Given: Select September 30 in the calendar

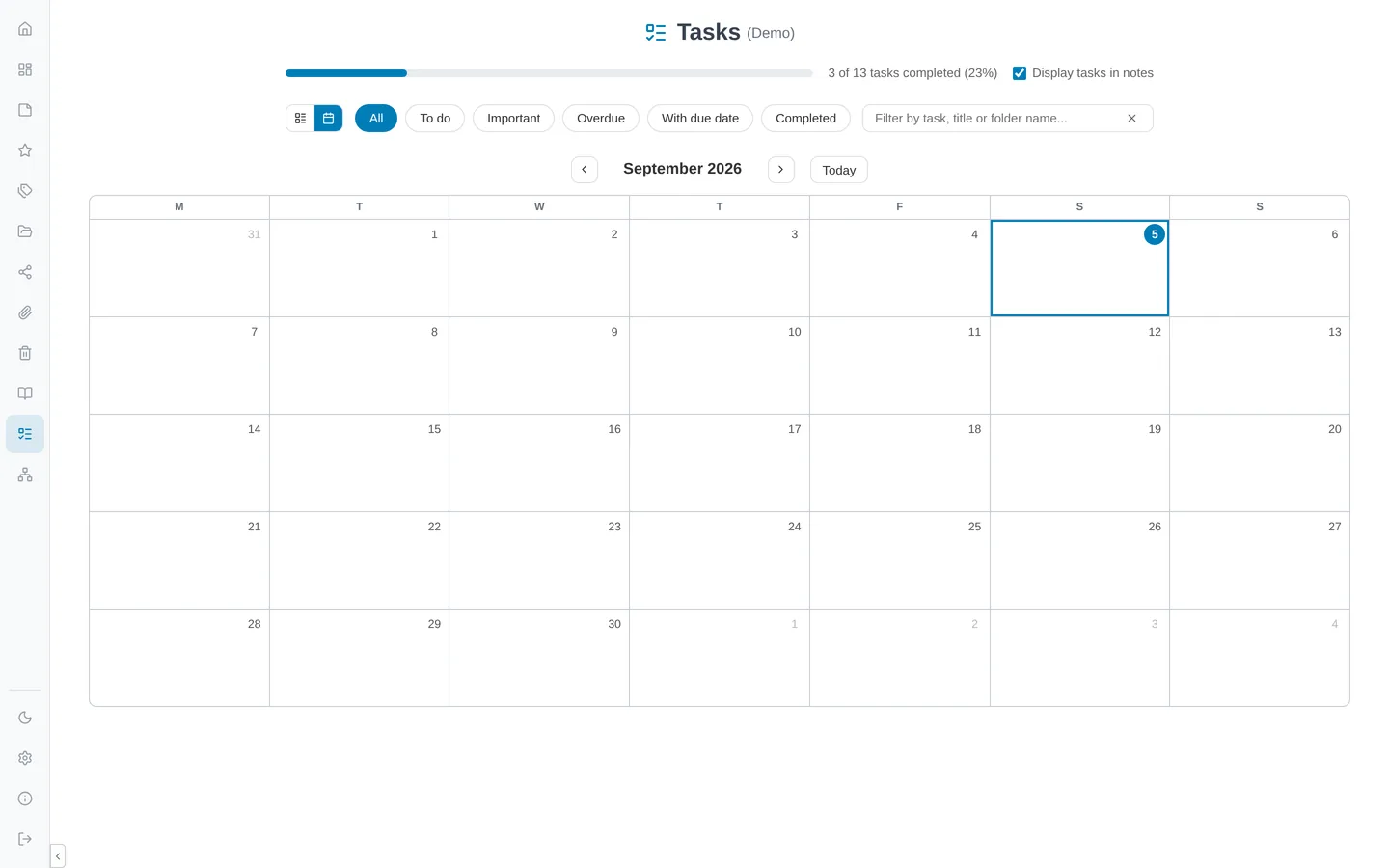Looking at the screenshot, I should (539, 658).
